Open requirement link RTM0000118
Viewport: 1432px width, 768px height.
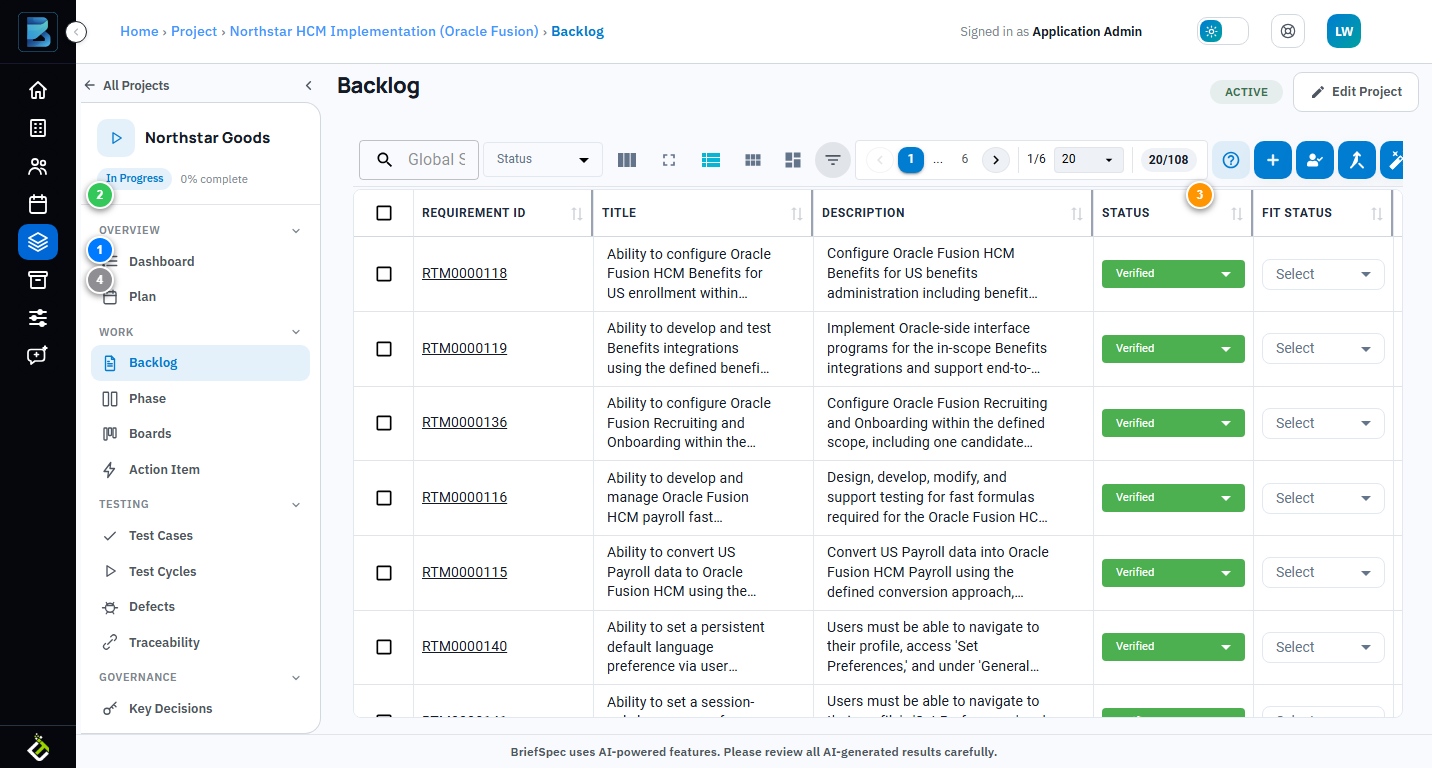[464, 274]
